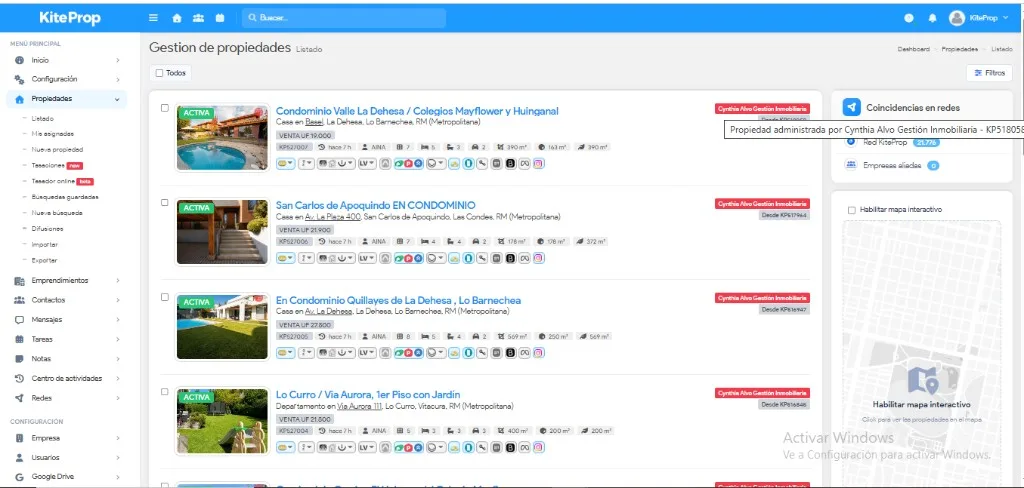This screenshot has width=1024, height=488.
Task: Open the KiteProp user avatar menu
Action: pyautogui.click(x=978, y=18)
